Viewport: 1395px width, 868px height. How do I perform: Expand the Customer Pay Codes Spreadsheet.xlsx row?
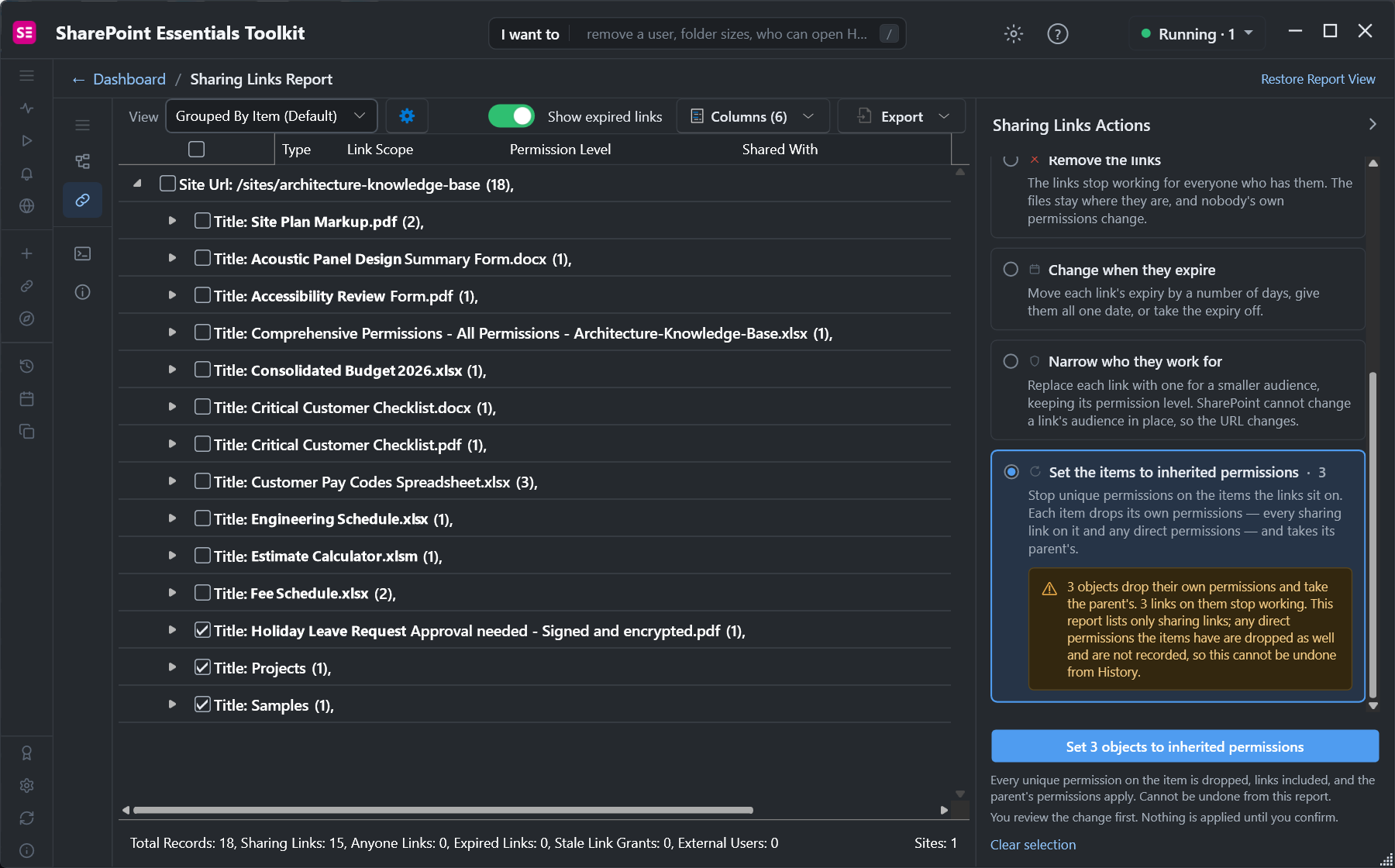point(172,481)
